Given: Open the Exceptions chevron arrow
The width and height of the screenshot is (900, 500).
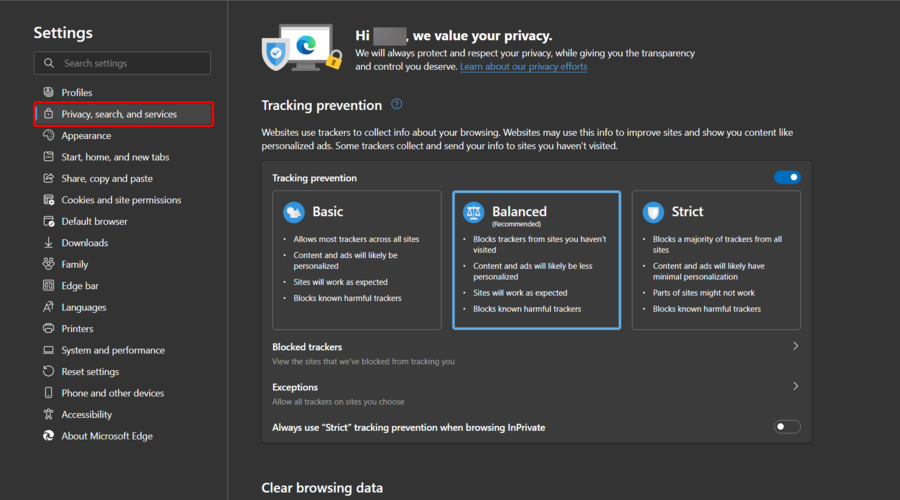Looking at the screenshot, I should pos(795,386).
